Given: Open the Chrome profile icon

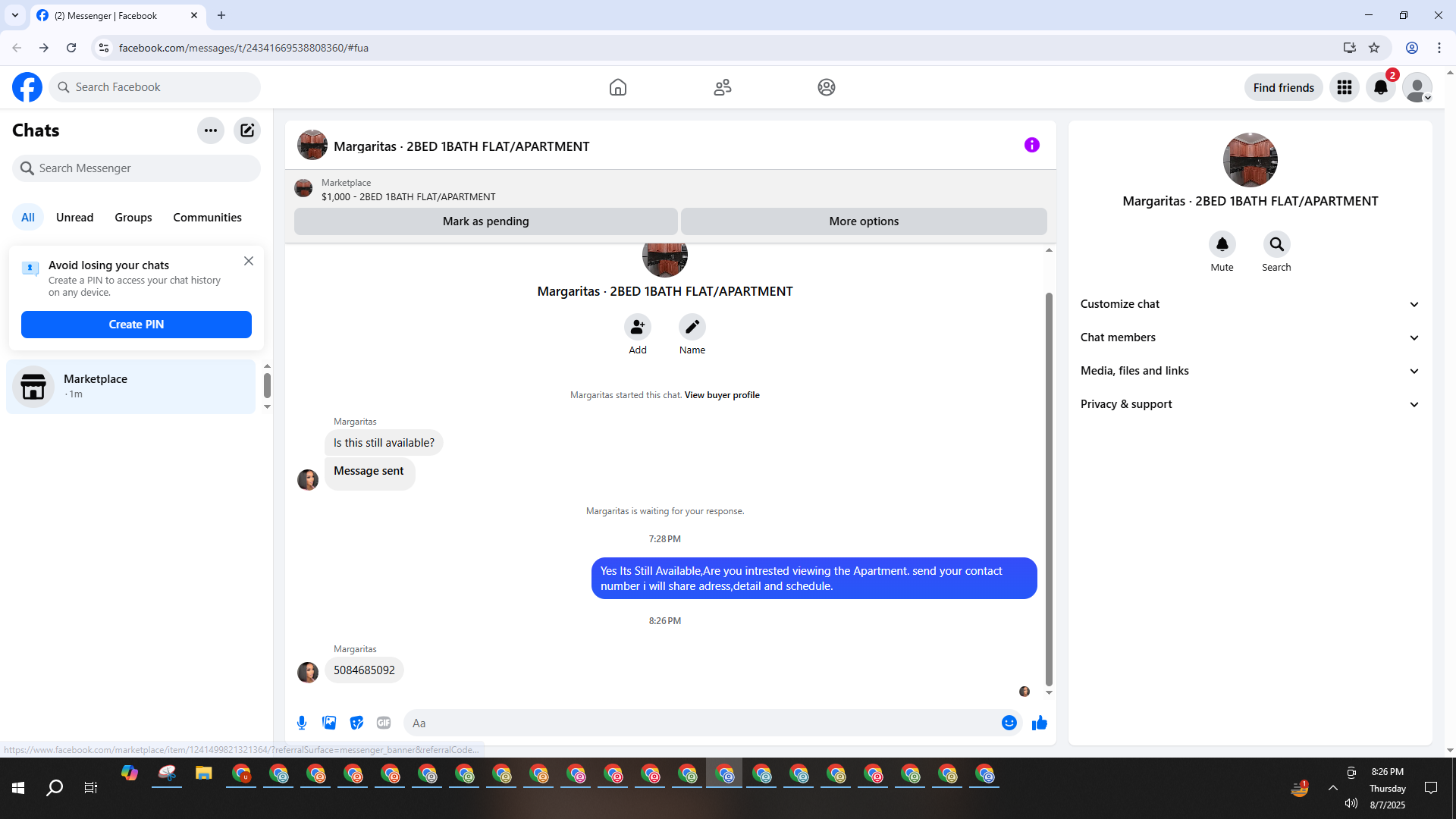Looking at the screenshot, I should (x=1412, y=48).
